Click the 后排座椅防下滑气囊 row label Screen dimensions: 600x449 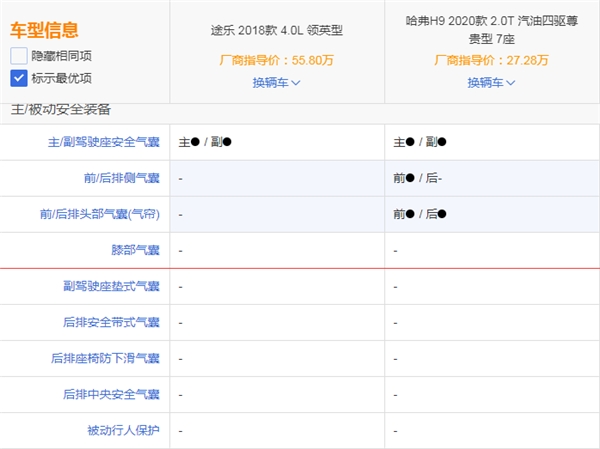[x=104, y=359]
